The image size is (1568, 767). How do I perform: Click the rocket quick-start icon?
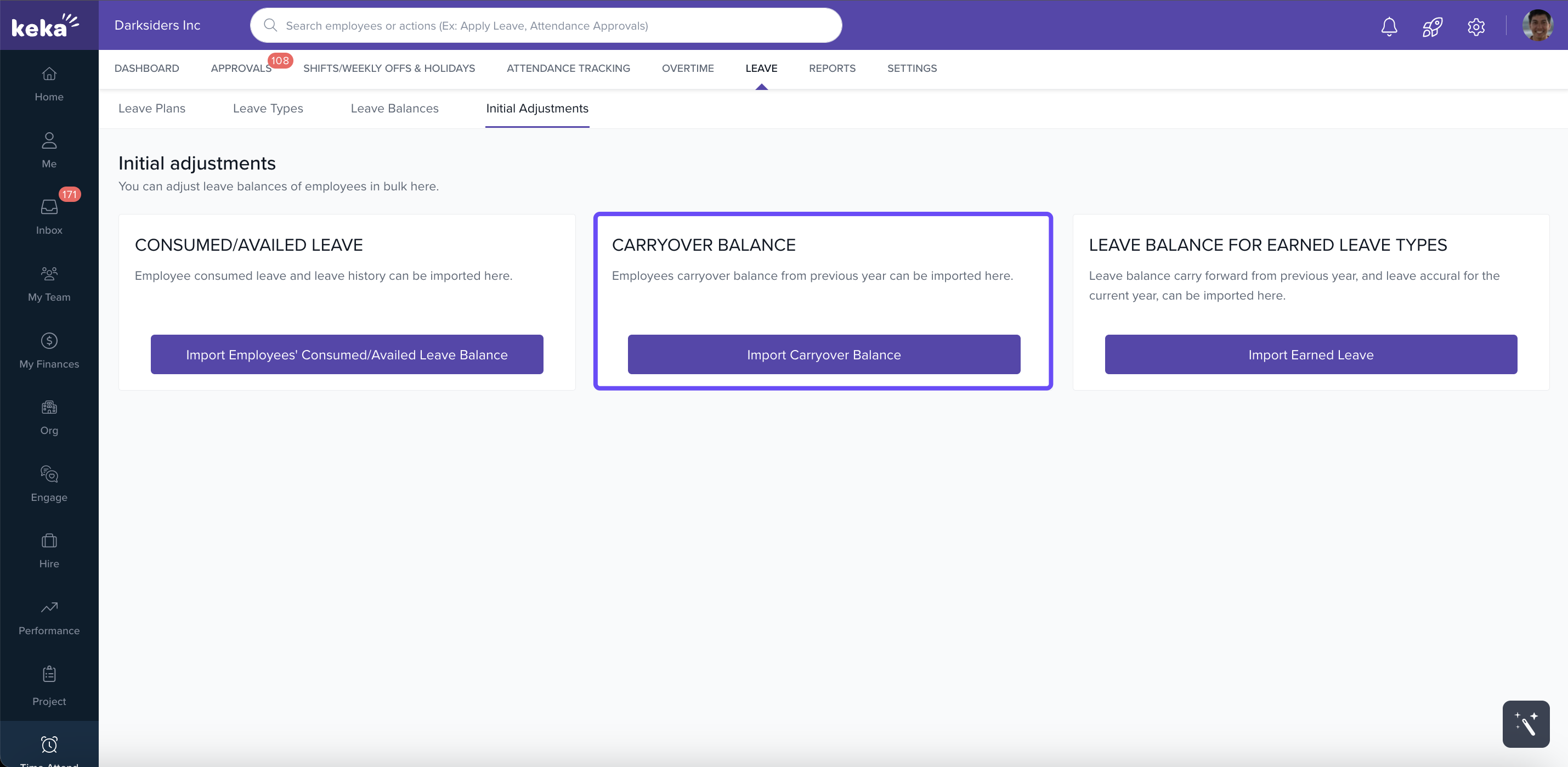point(1431,26)
